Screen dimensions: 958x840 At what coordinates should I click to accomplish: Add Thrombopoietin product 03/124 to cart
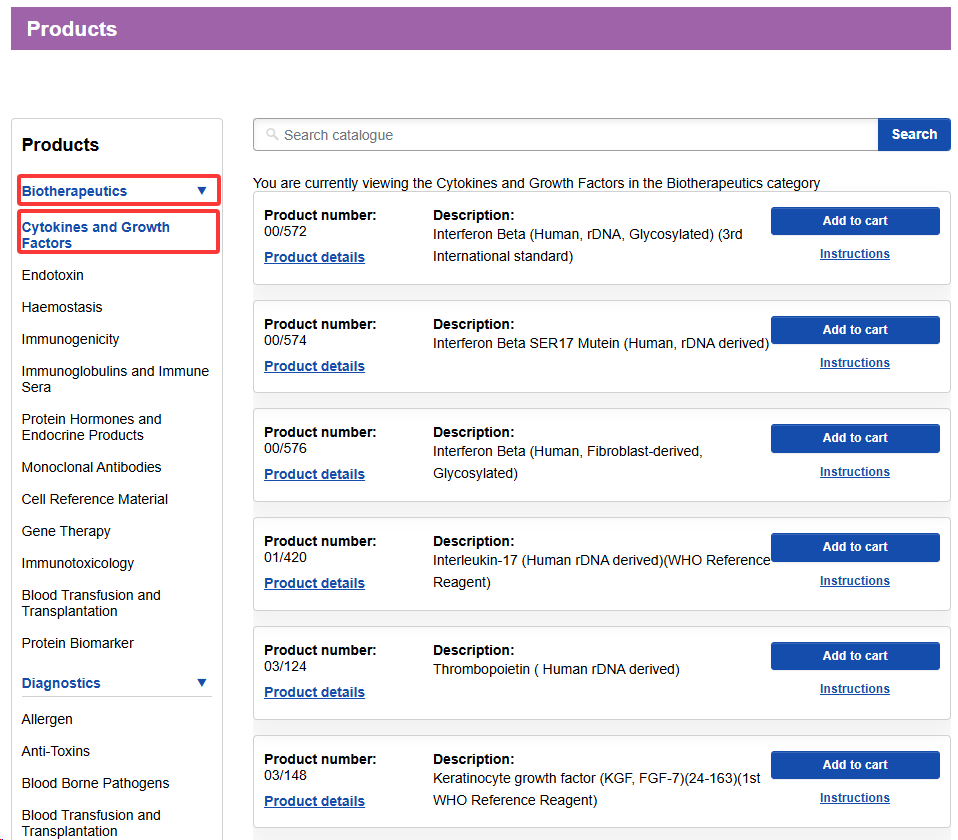(x=854, y=656)
